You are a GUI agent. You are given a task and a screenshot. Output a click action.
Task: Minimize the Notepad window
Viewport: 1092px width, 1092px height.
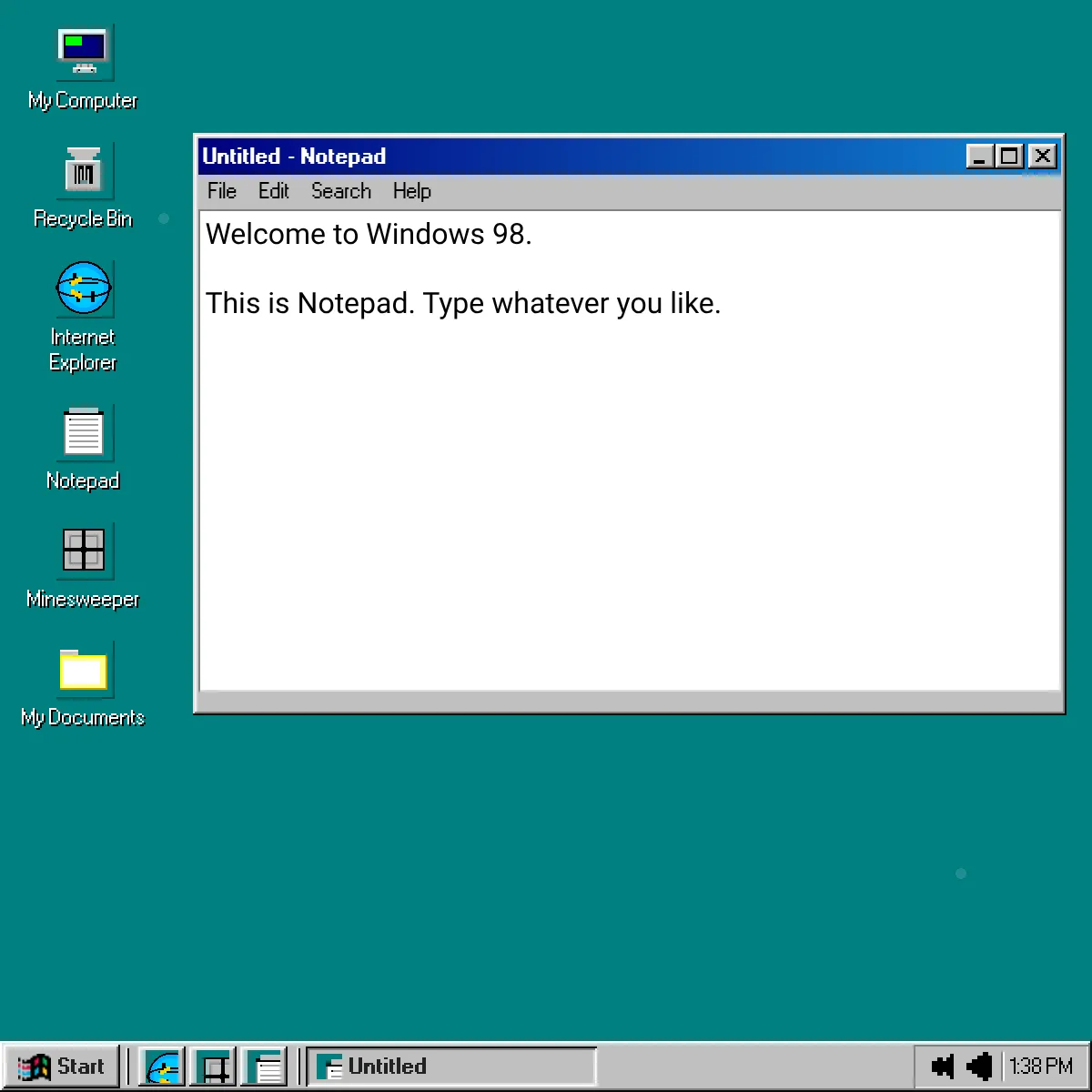[x=980, y=157]
